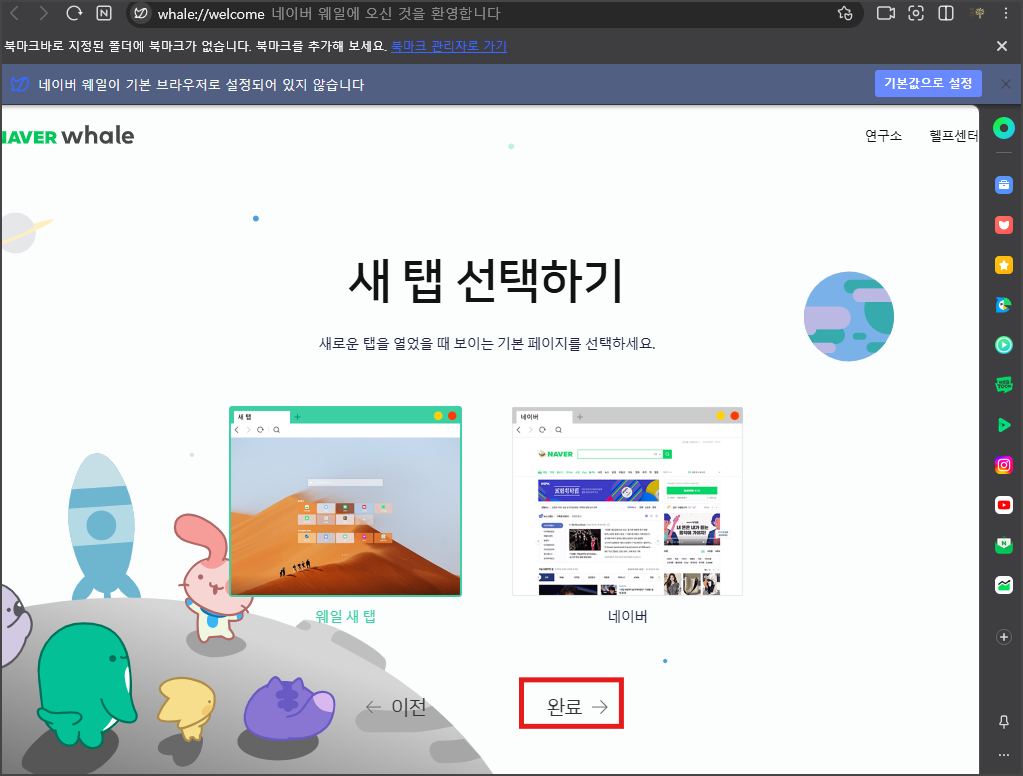Select 네이버 as the new tab page

tap(627, 500)
